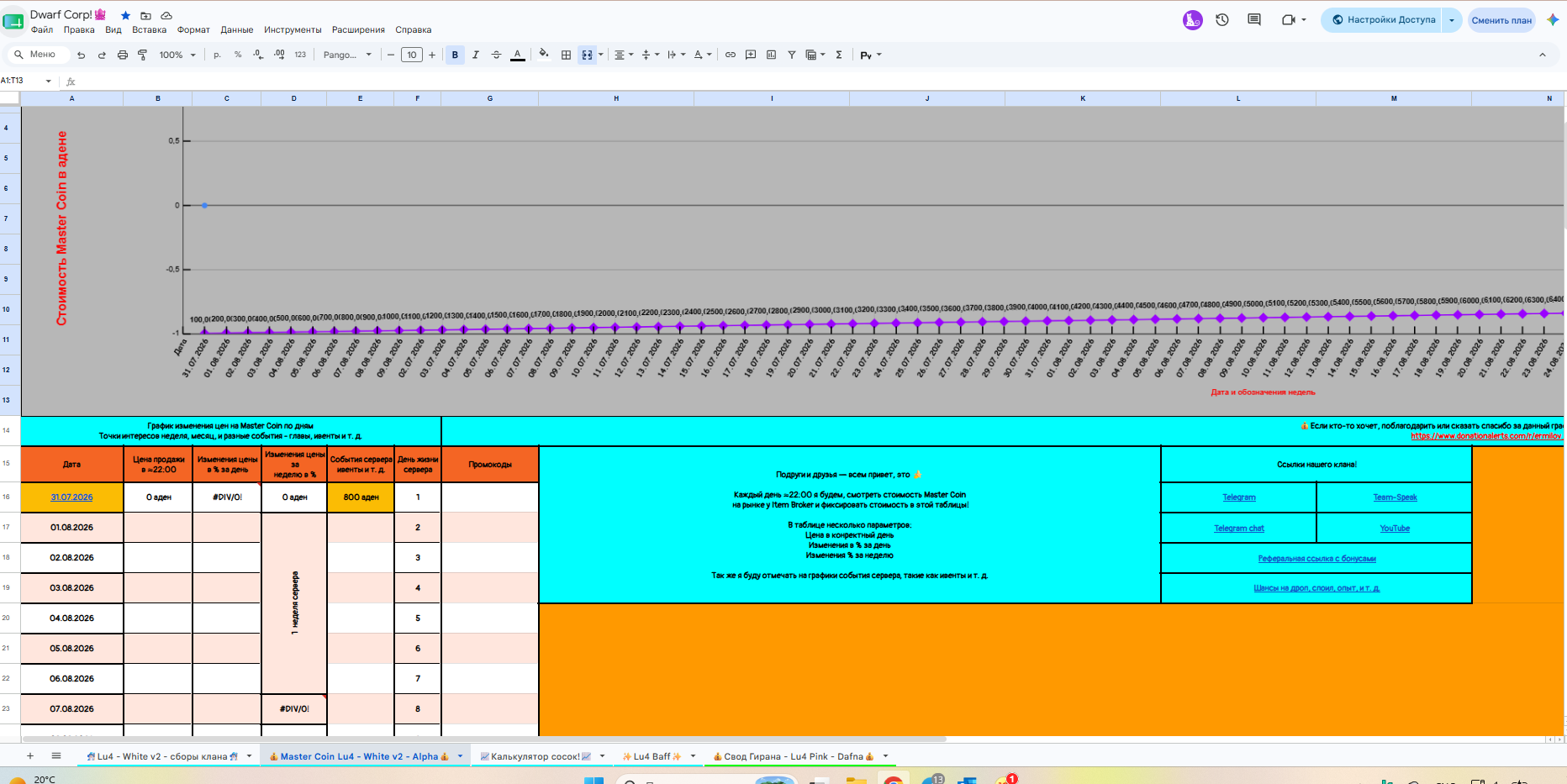The height and width of the screenshot is (784, 1567).
Task: Open the font family dropdown
Action: tap(347, 55)
